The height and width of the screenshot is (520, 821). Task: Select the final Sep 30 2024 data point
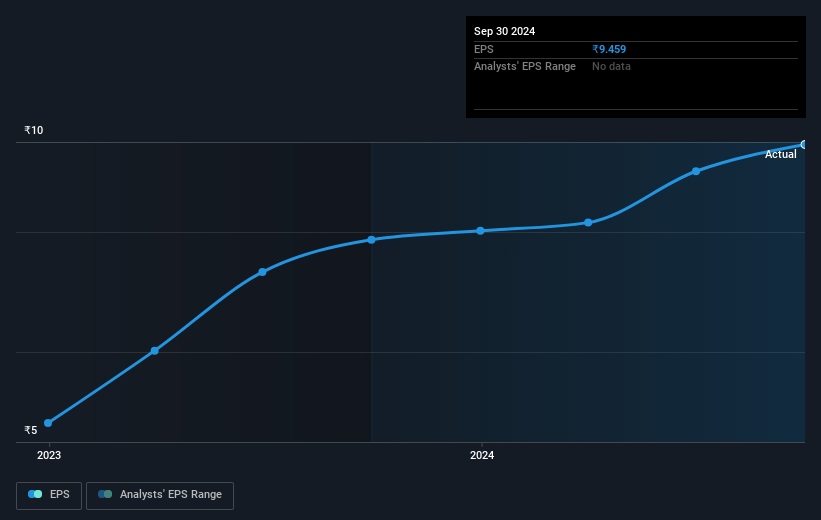click(x=803, y=145)
